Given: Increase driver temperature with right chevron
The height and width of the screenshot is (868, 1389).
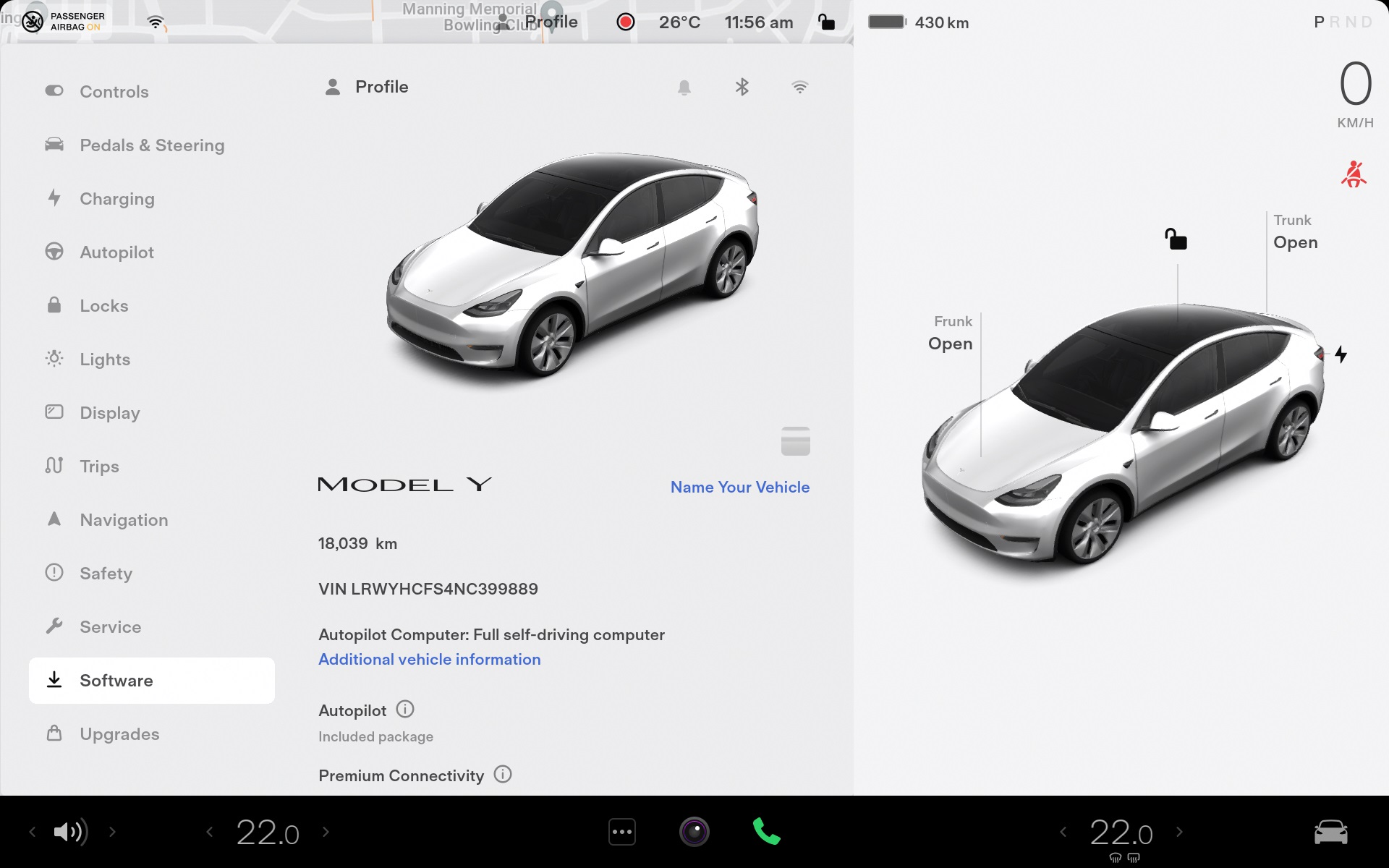Looking at the screenshot, I should 326,832.
